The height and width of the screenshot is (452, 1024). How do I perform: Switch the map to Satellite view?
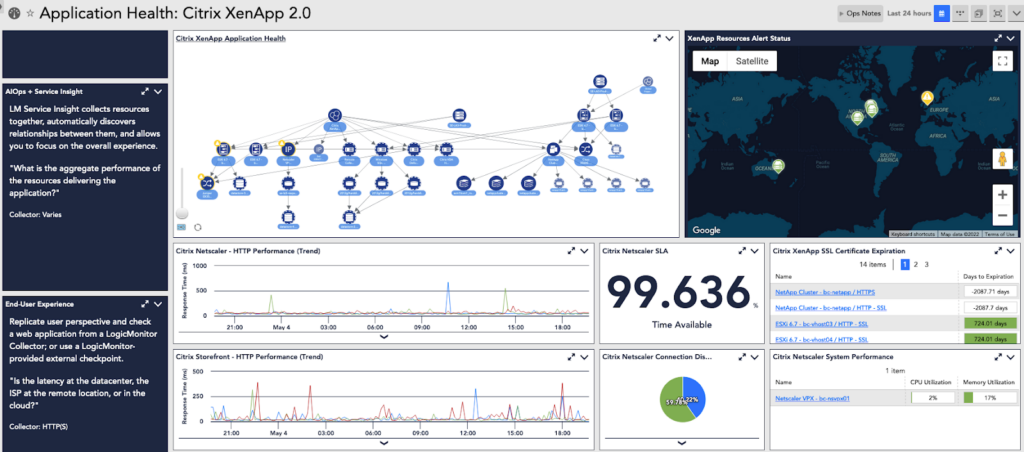click(752, 61)
